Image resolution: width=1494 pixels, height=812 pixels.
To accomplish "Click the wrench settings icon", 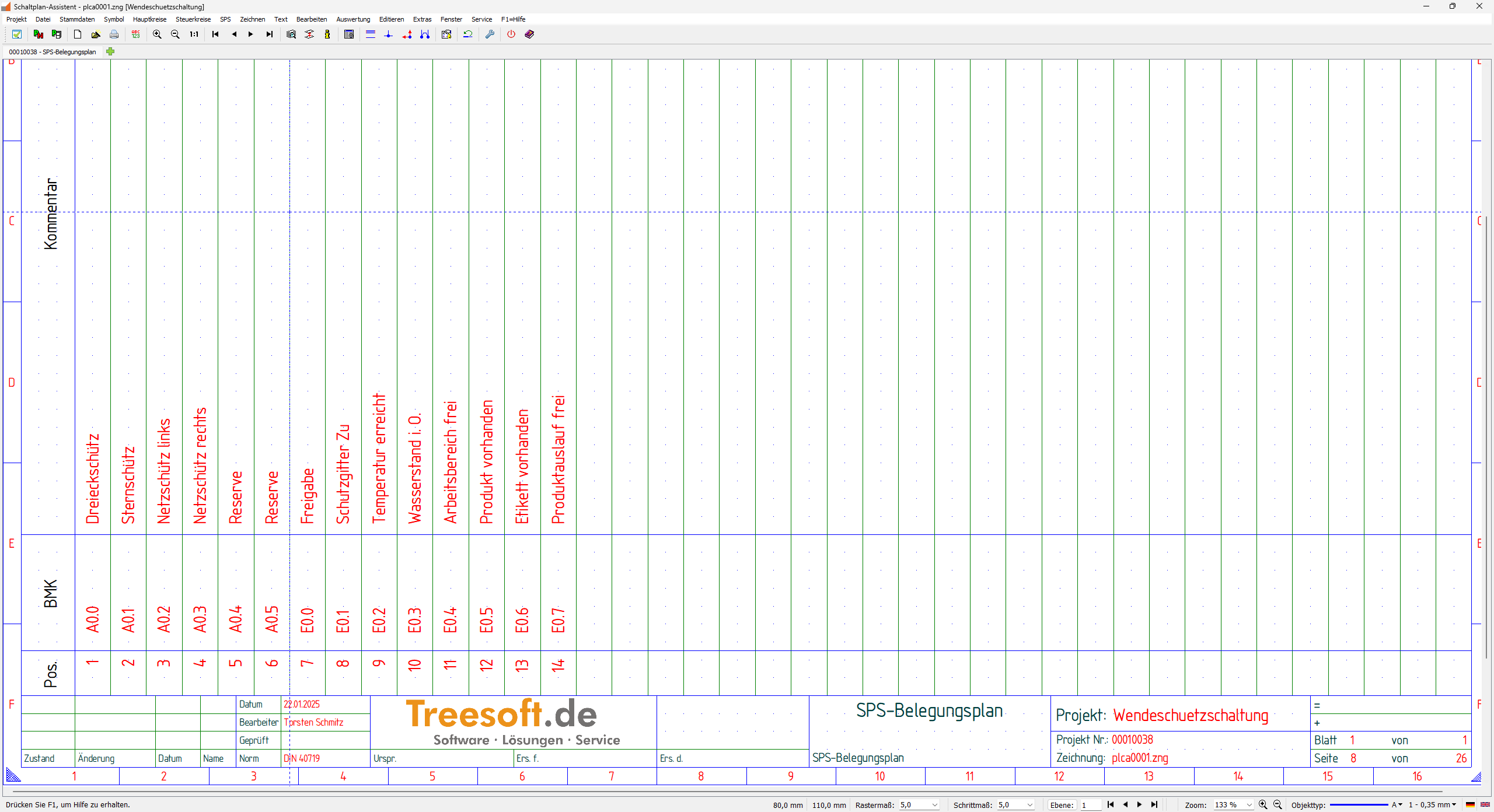I will pyautogui.click(x=490, y=34).
